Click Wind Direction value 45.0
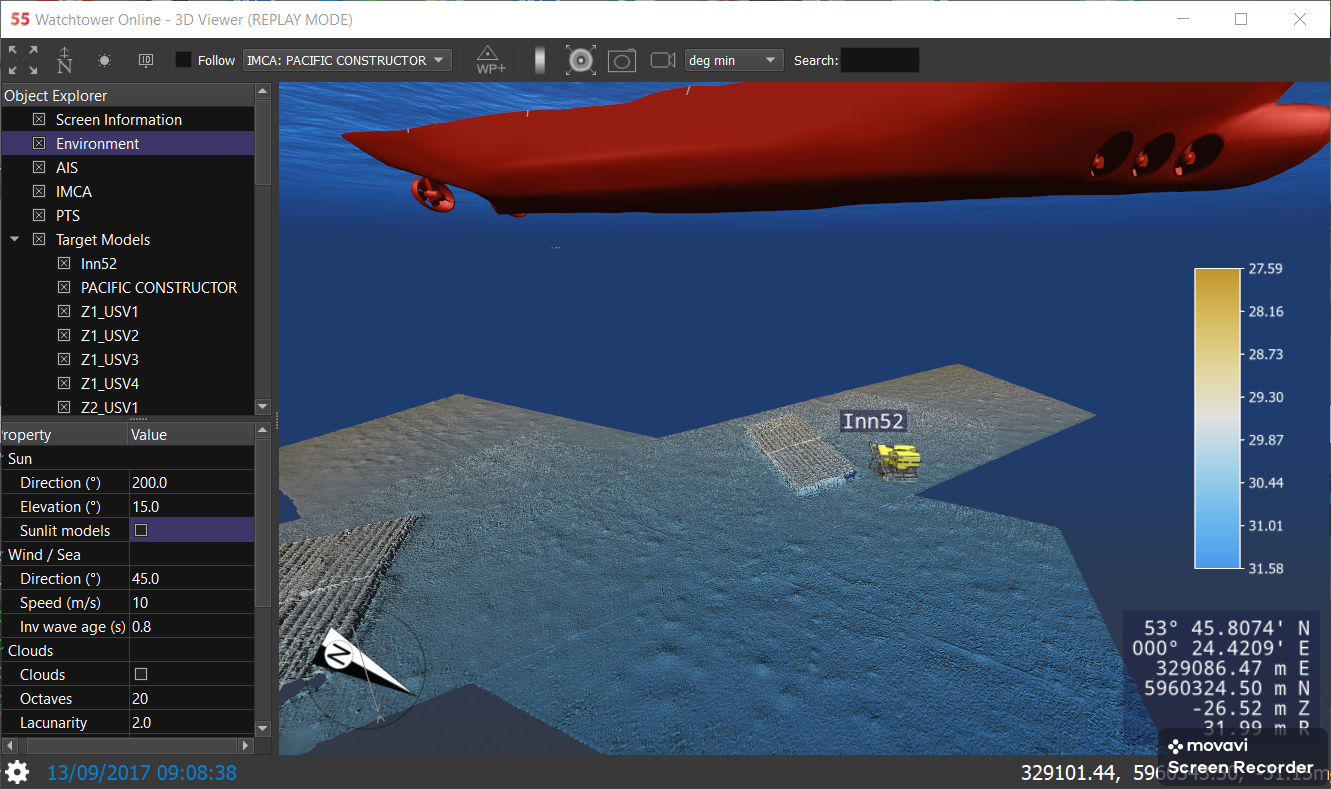Viewport: 1331px width, 789px height. coord(191,578)
